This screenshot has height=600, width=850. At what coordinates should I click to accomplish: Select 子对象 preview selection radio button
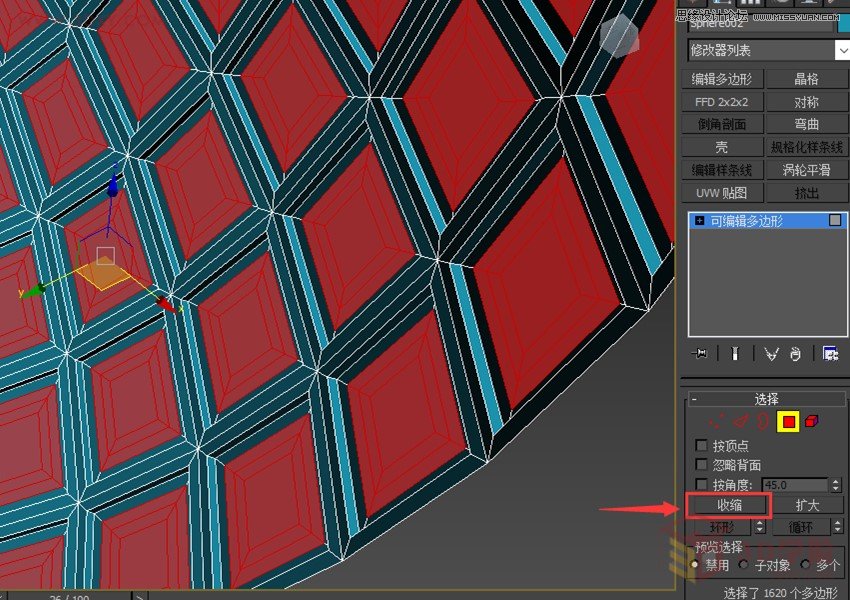743,565
